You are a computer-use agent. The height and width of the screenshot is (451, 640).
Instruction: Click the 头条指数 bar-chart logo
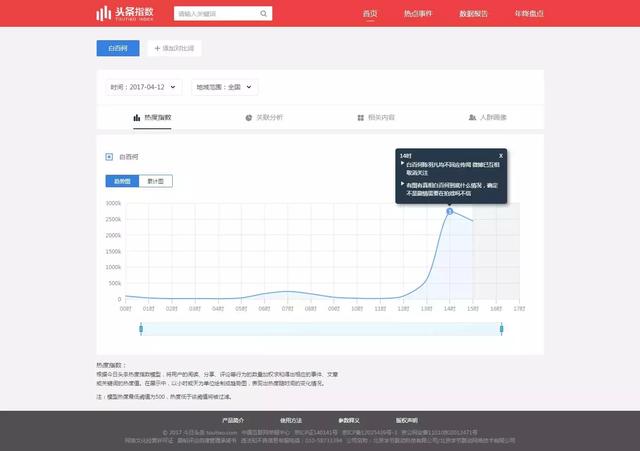pyautogui.click(x=125, y=13)
